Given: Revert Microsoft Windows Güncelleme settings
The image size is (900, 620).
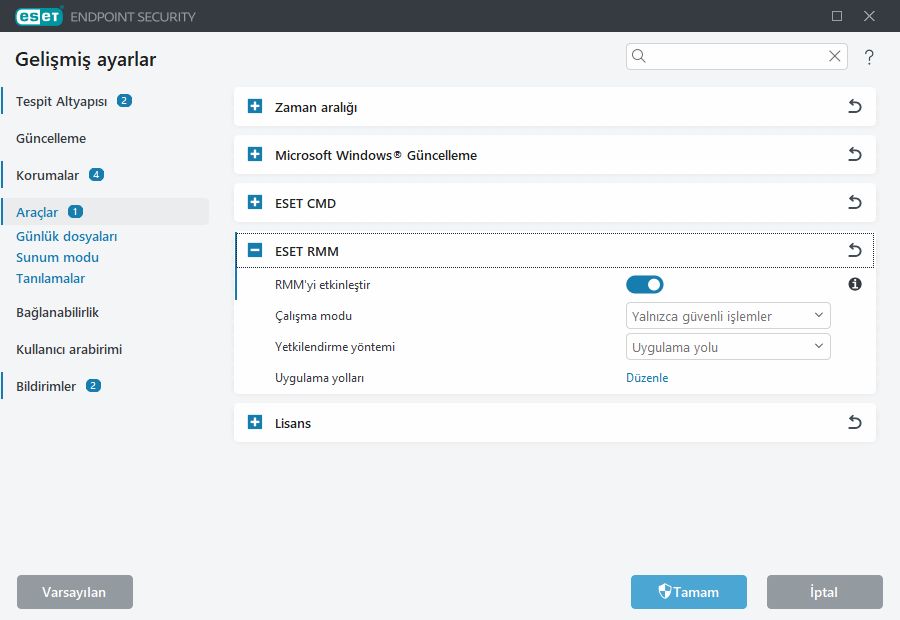Looking at the screenshot, I should [x=855, y=154].
